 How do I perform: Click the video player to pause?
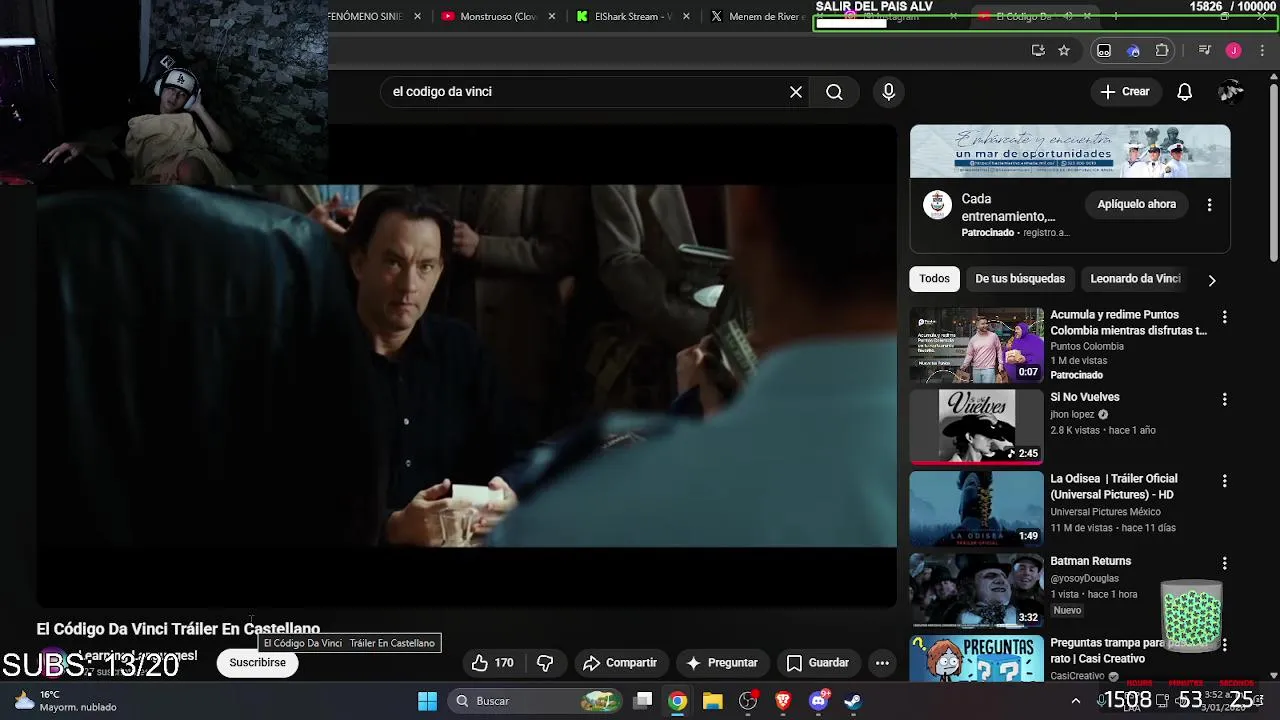click(x=467, y=366)
